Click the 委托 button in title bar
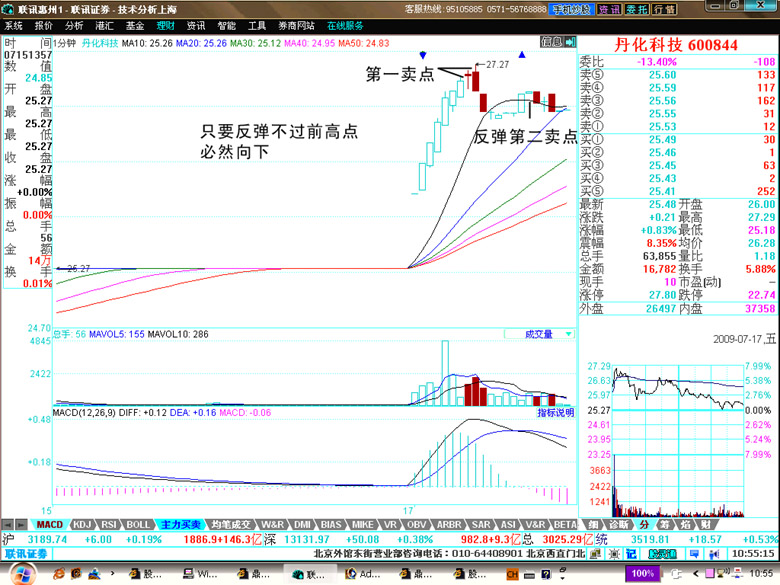This screenshot has height=585, width=780. [x=637, y=9]
